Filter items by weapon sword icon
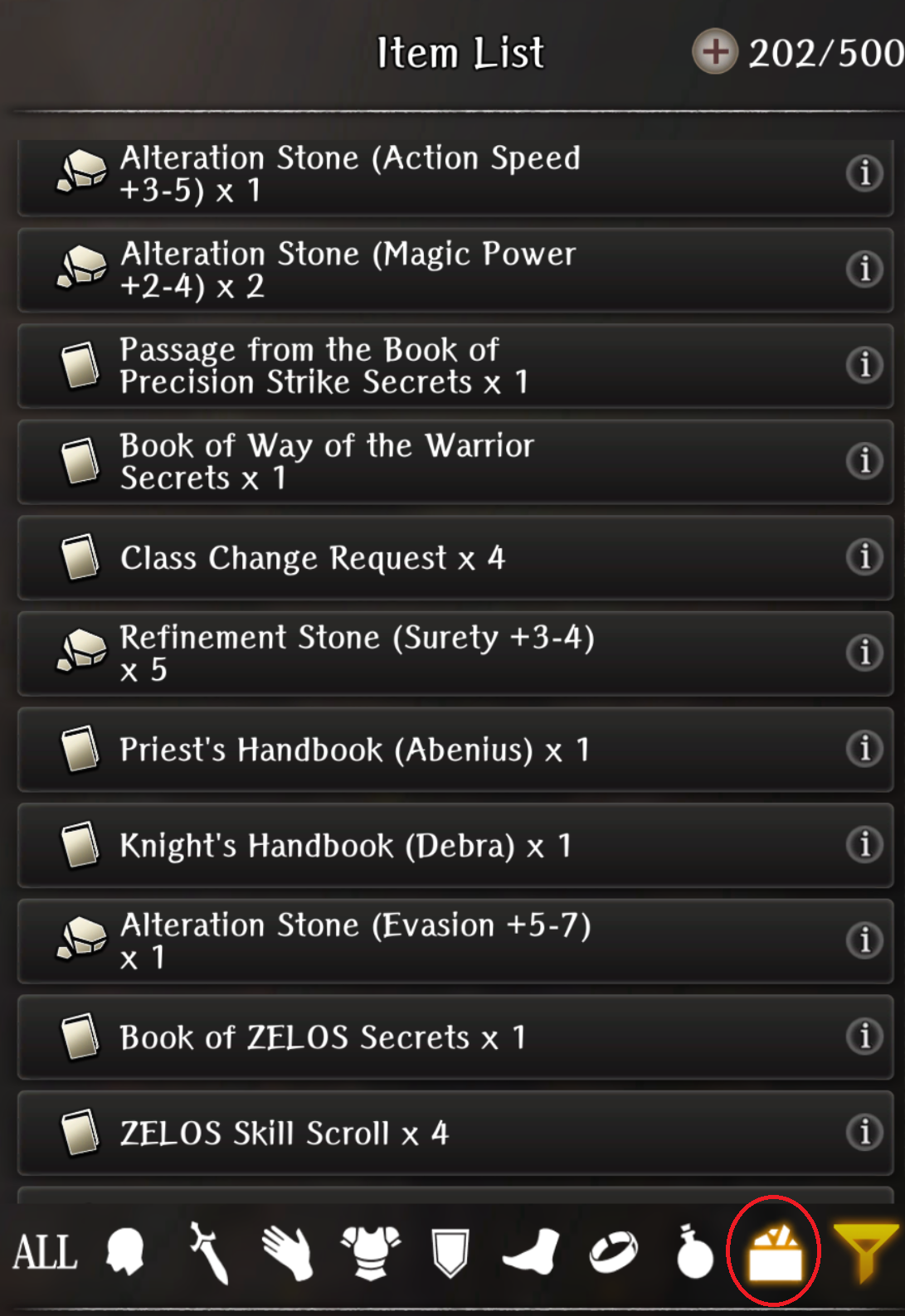The image size is (905, 1316). (x=207, y=1252)
